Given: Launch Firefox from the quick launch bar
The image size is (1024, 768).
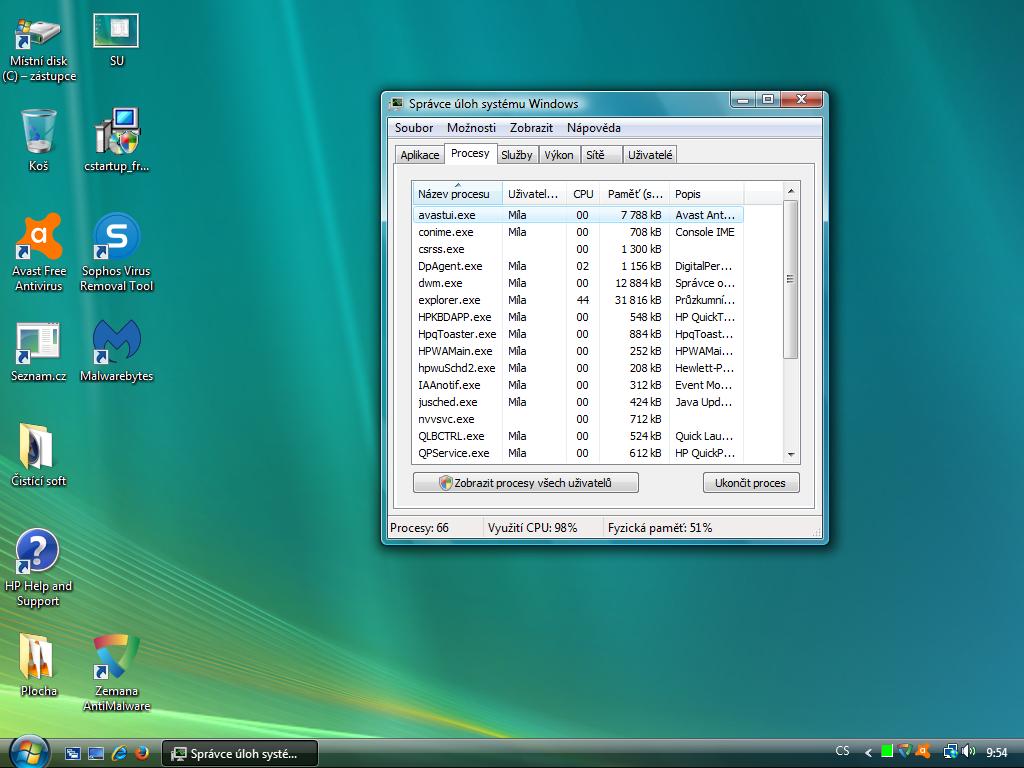Looking at the screenshot, I should click(142, 753).
